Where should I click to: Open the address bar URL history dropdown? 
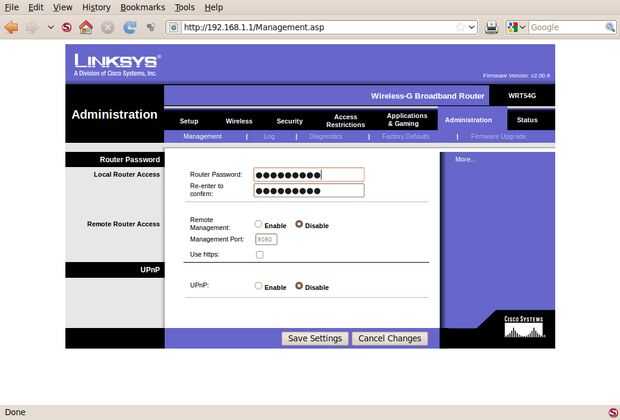click(x=472, y=27)
